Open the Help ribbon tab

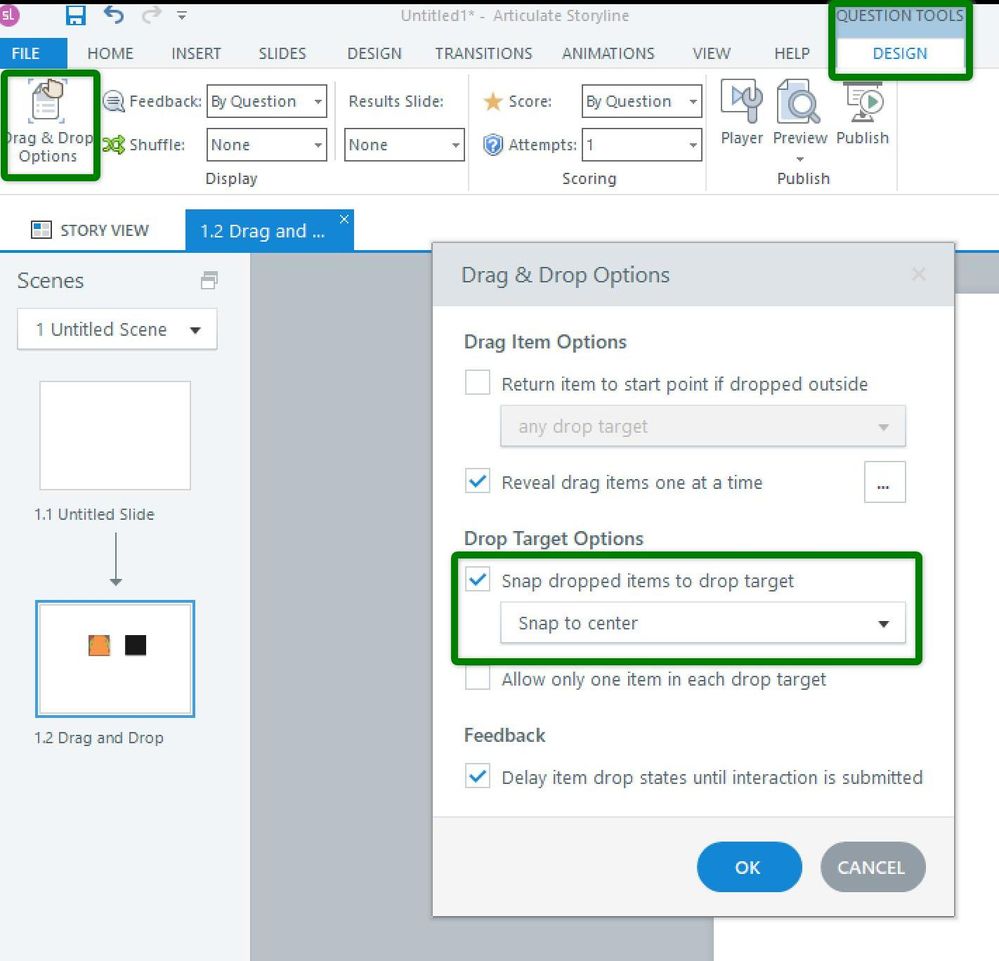792,54
